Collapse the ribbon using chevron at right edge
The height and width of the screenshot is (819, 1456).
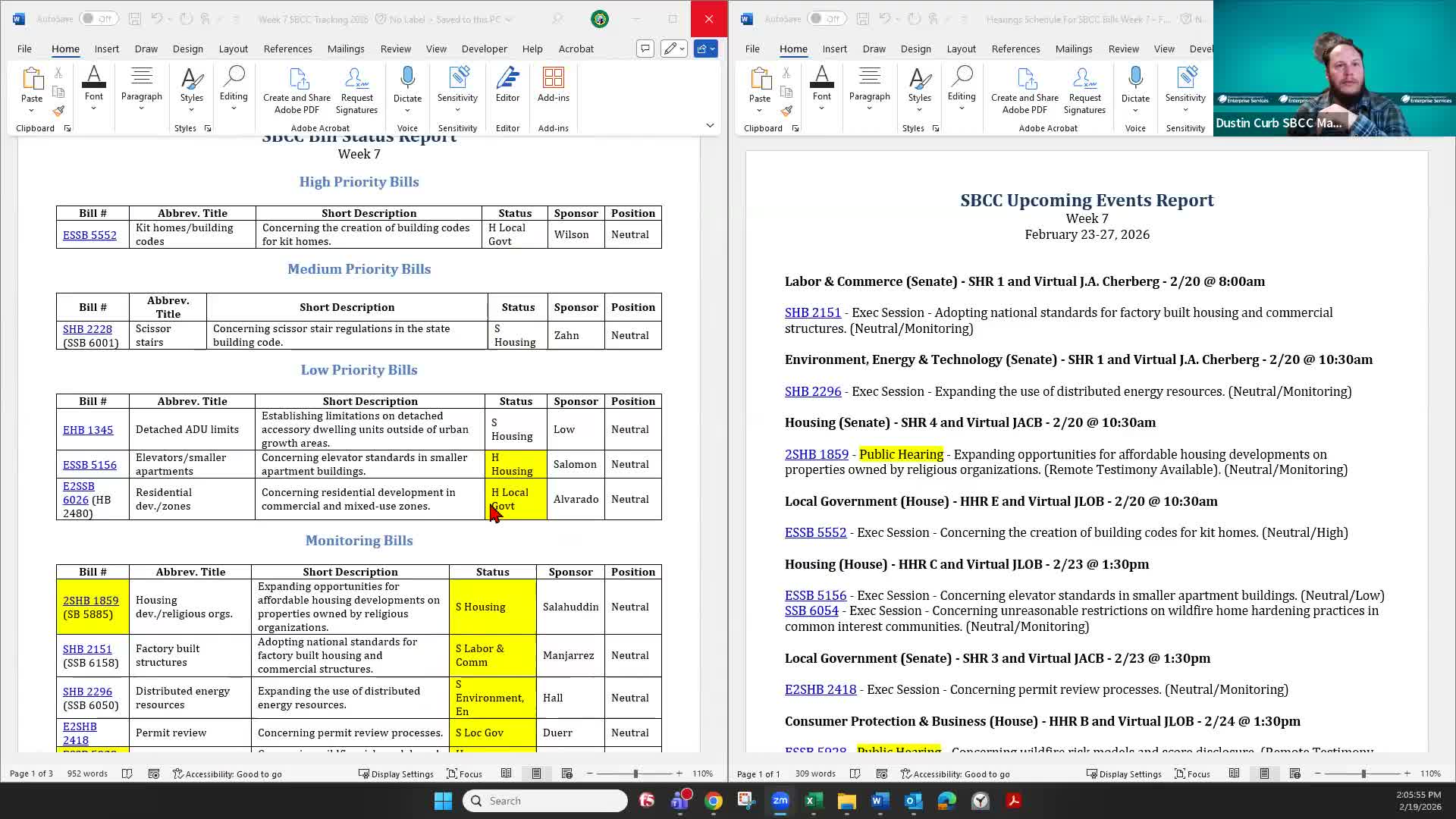click(710, 125)
